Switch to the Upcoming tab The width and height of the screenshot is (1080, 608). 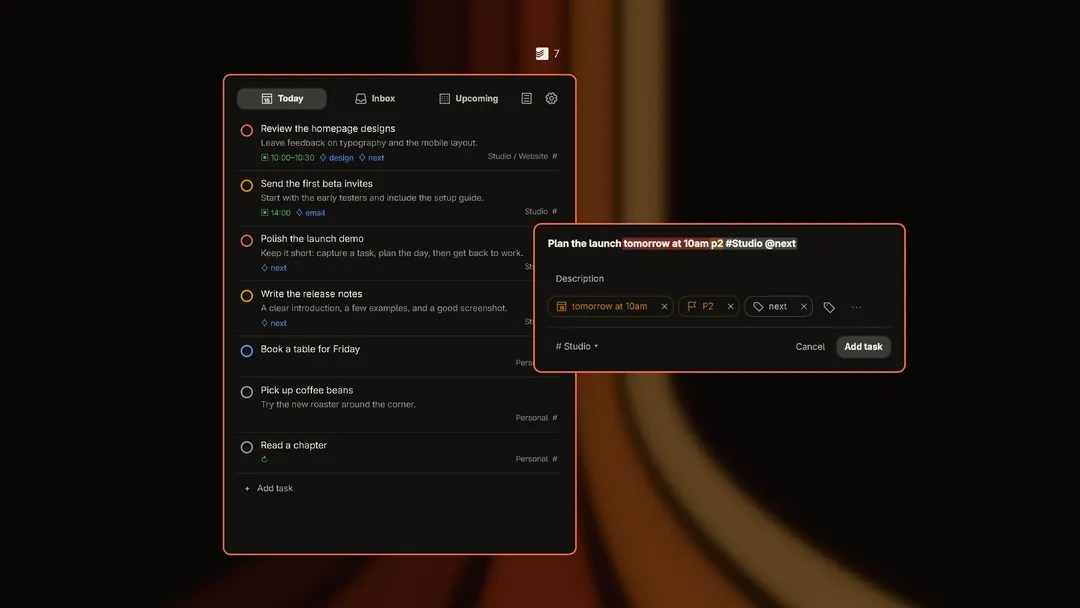pos(468,98)
